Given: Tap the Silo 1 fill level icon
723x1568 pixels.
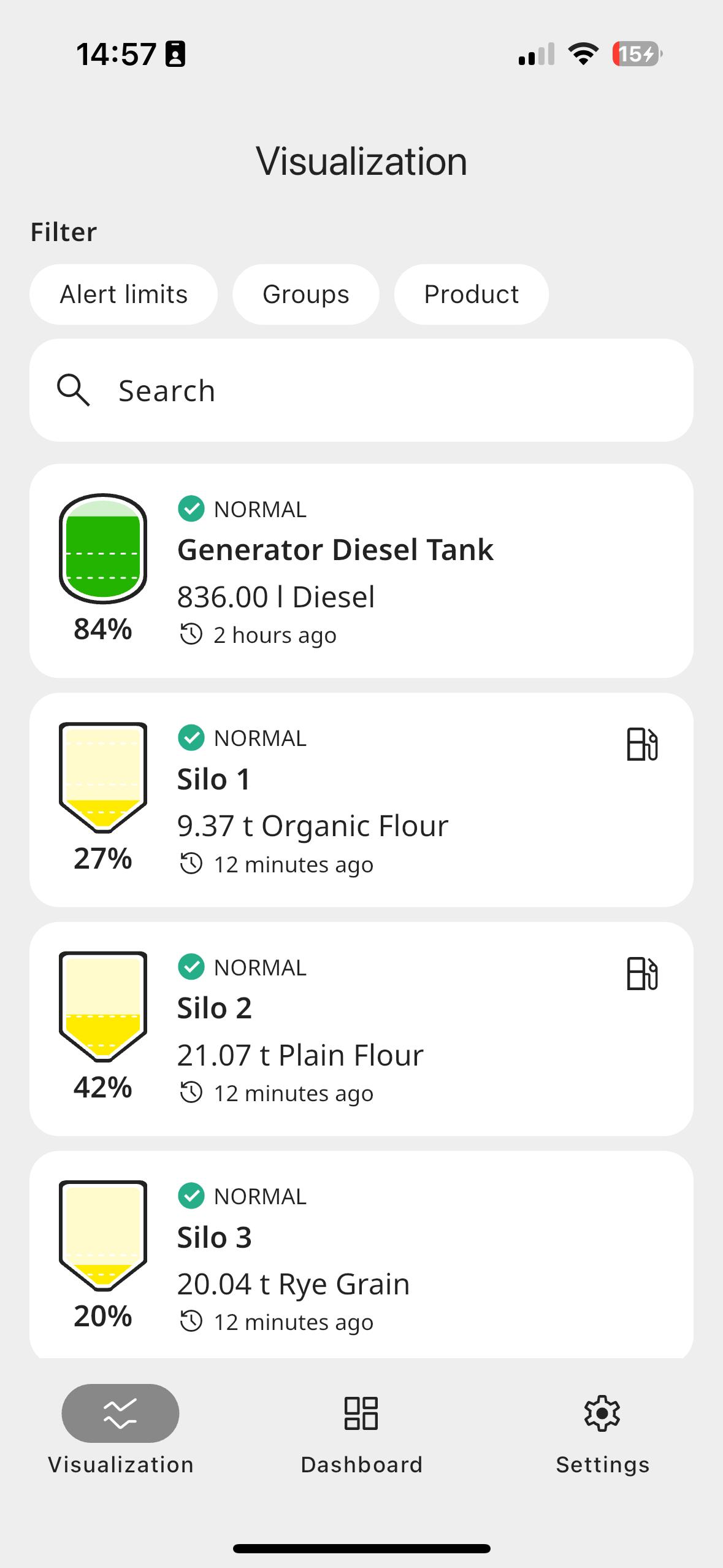Looking at the screenshot, I should coord(103,777).
